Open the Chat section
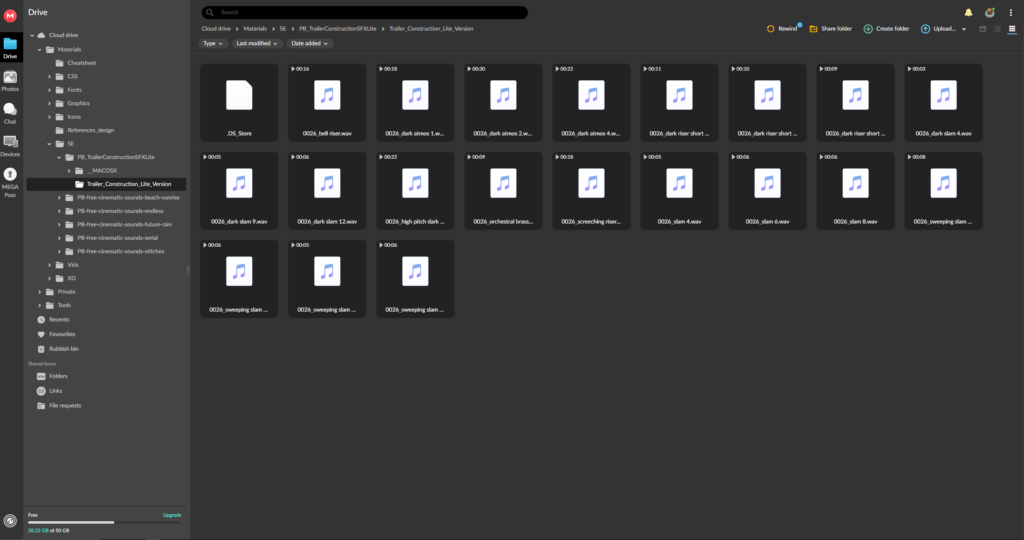 10,113
